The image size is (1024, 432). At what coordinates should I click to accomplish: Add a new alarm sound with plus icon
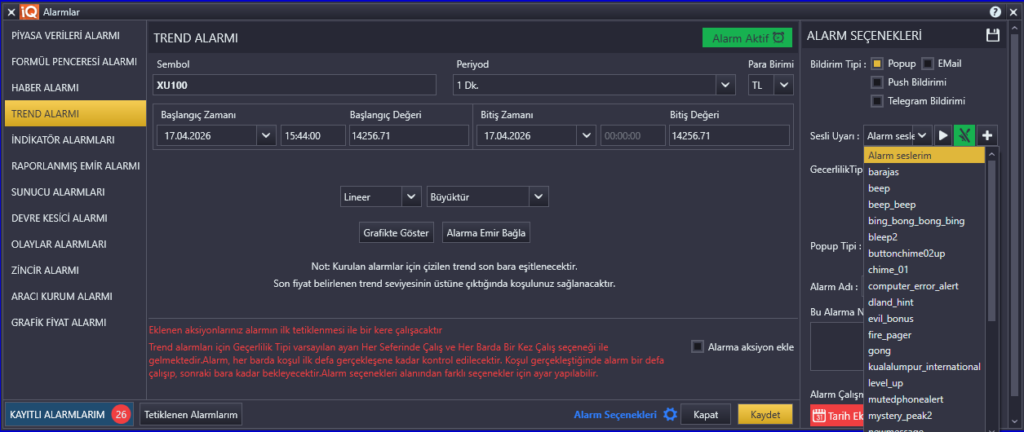click(987, 135)
